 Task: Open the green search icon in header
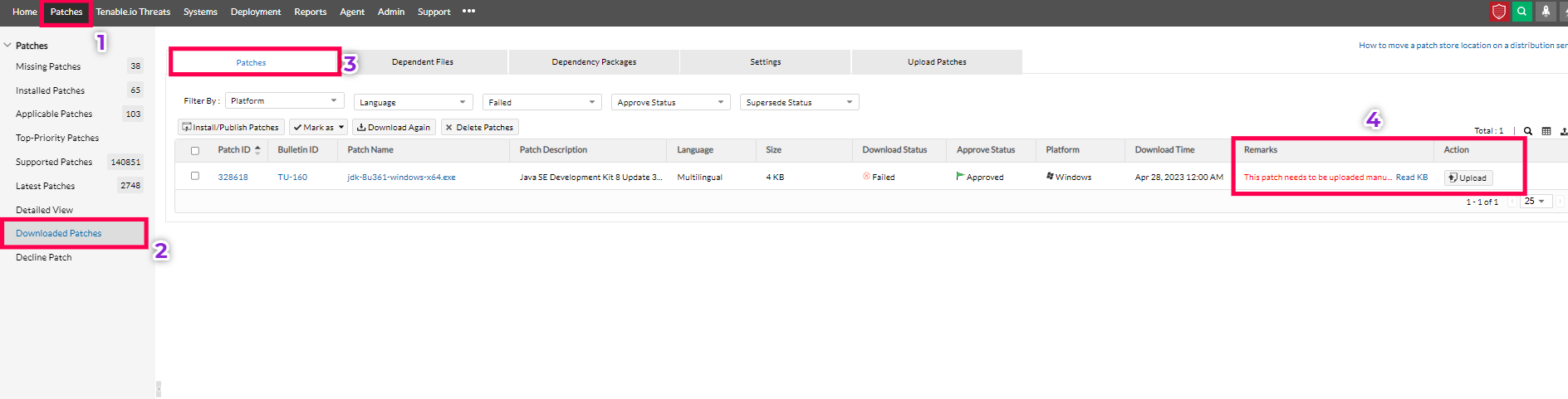click(x=1521, y=12)
